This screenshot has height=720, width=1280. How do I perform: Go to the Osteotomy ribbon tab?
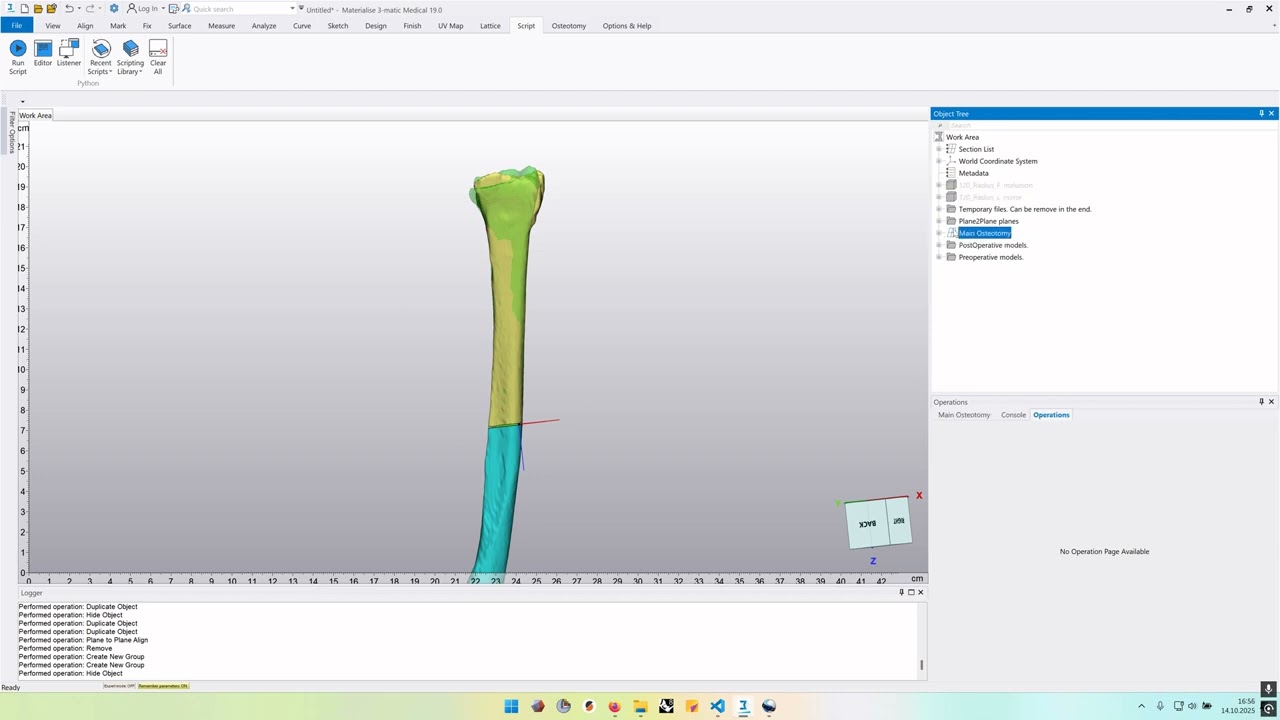coord(569,26)
